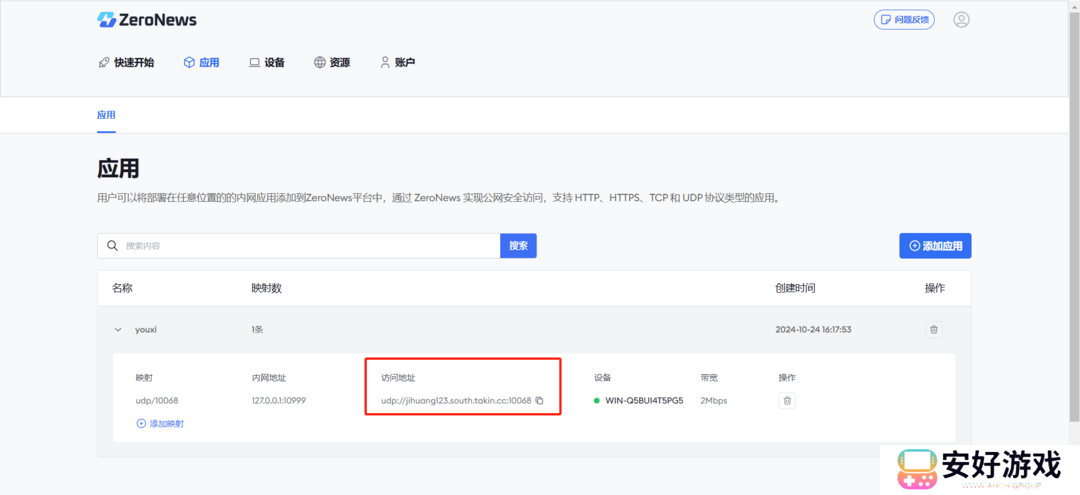1080x495 pixels.
Task: Click the ZeroNews logo
Action: click(147, 20)
